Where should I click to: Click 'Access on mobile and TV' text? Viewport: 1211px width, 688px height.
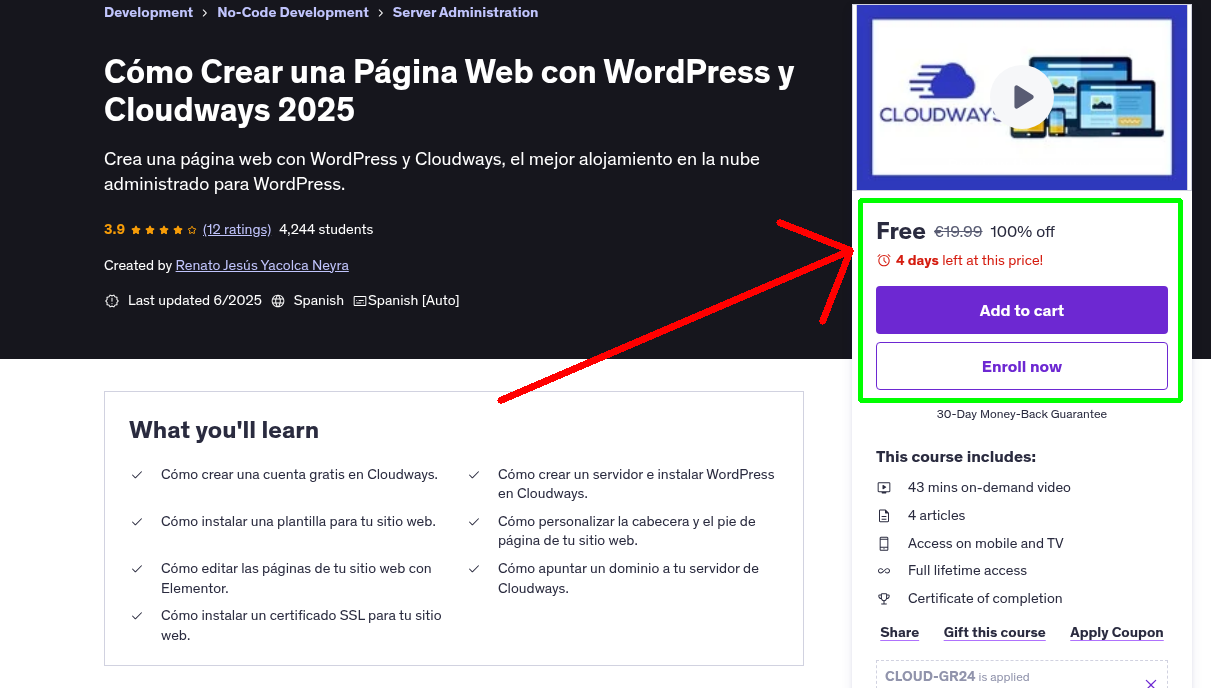click(986, 544)
